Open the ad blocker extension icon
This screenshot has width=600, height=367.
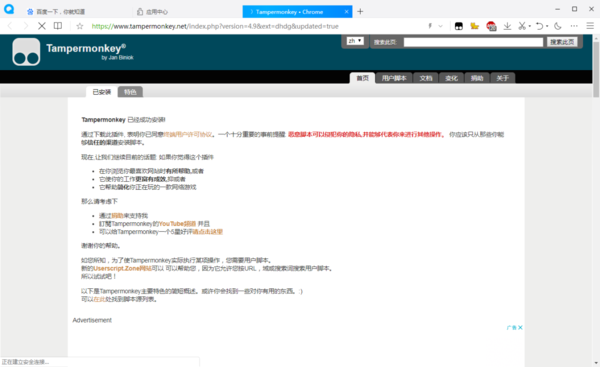point(491,26)
